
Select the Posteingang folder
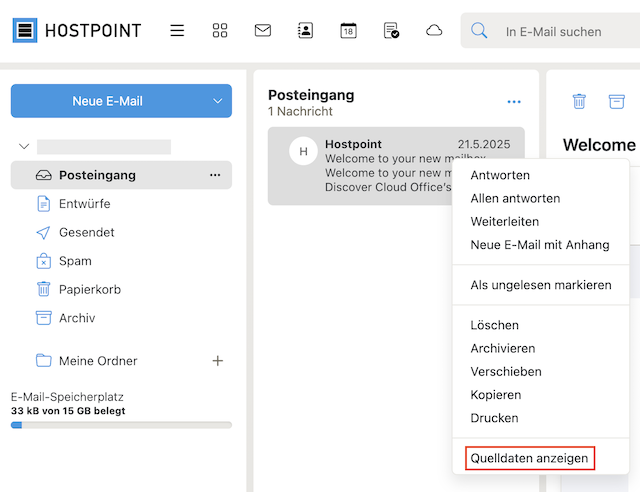coord(121,175)
